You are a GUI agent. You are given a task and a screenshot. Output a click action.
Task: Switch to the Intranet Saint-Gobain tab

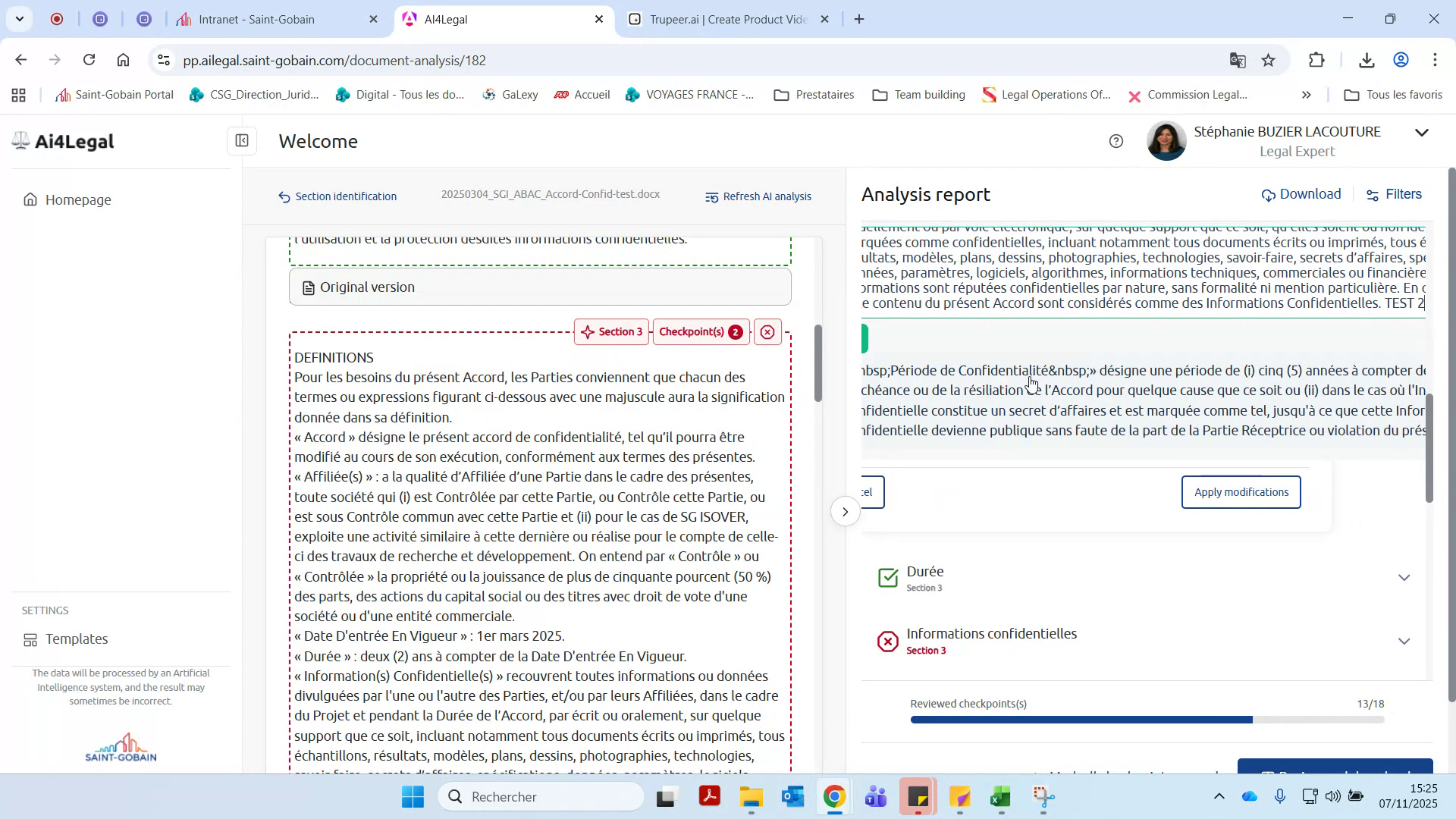(x=258, y=19)
